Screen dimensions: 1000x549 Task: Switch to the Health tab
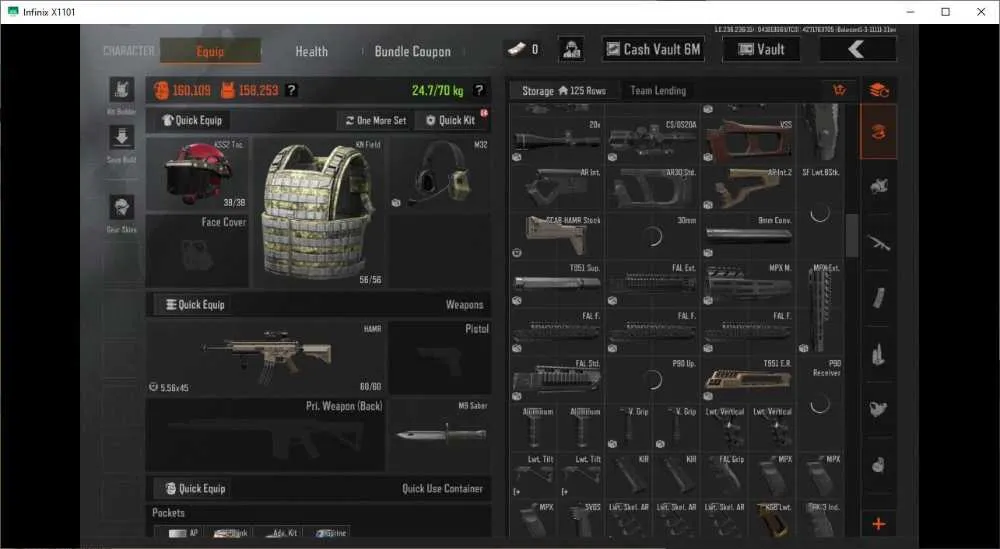click(x=311, y=51)
